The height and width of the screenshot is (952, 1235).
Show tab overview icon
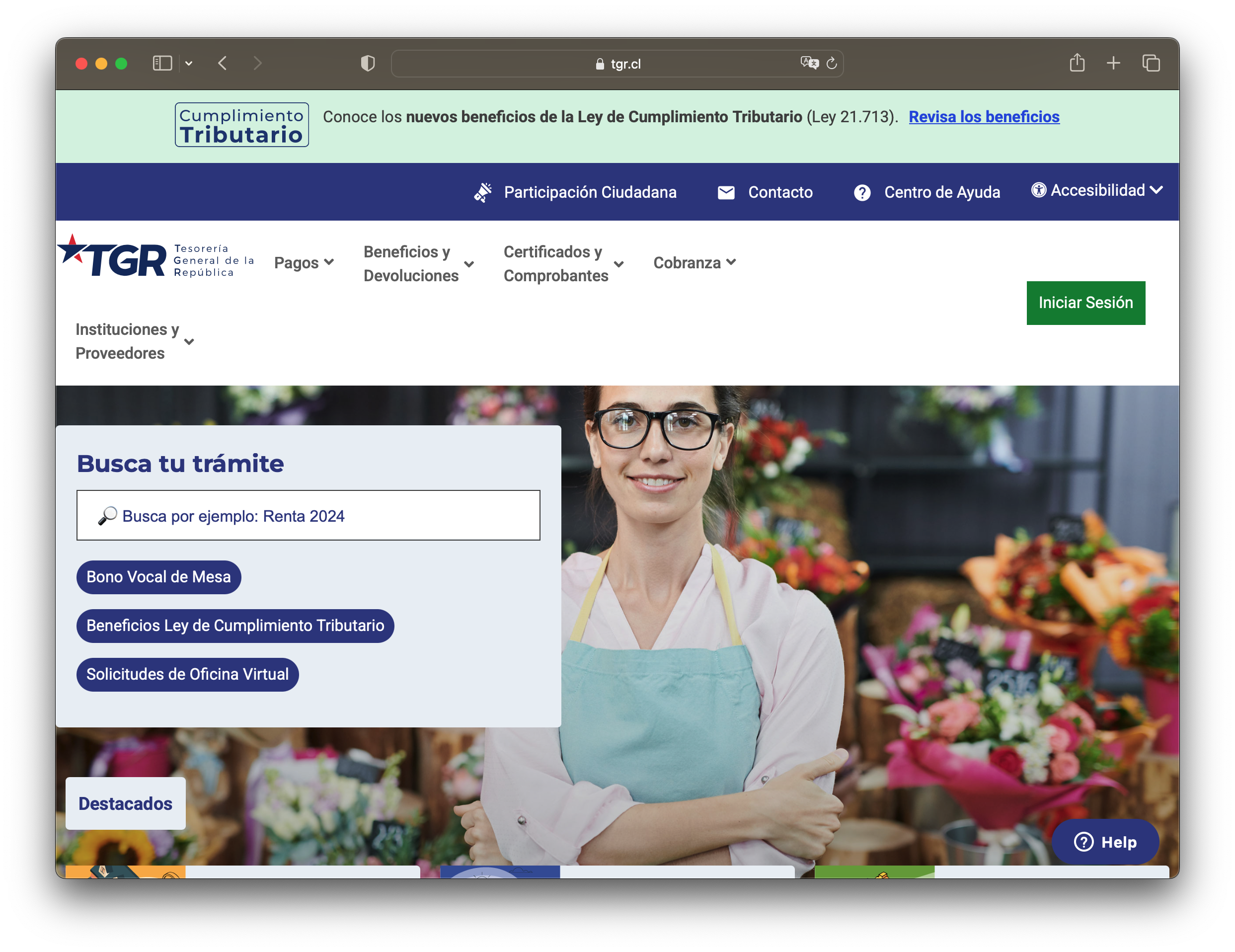pos(1151,63)
